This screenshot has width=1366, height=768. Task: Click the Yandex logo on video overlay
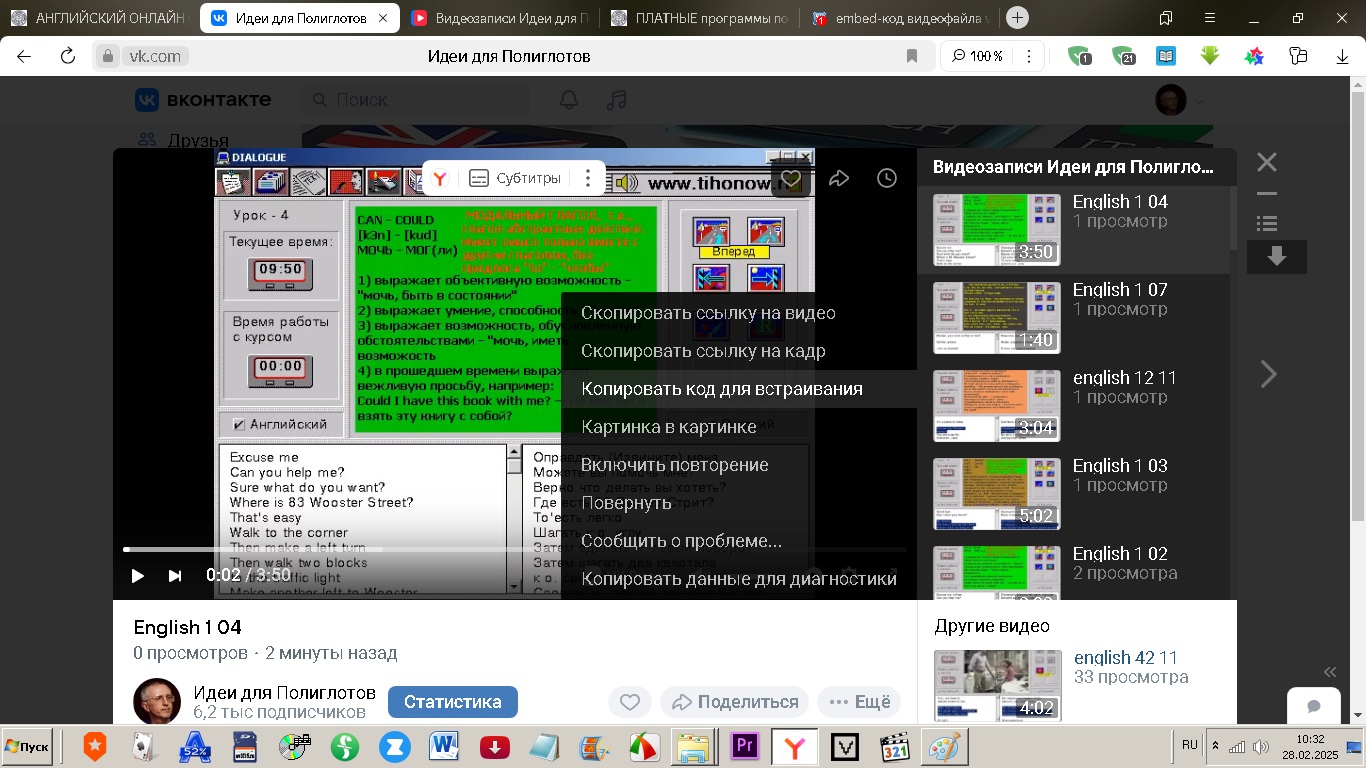pyautogui.click(x=440, y=179)
